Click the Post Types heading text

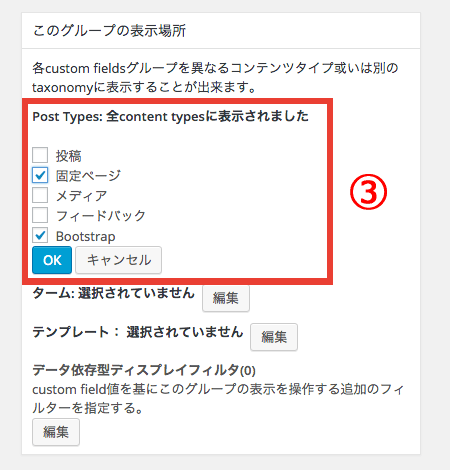tap(170, 116)
